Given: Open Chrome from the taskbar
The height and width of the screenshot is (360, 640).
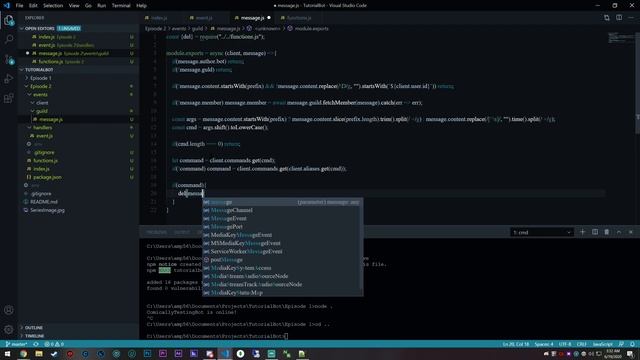Looking at the screenshot, I should point(23,354).
